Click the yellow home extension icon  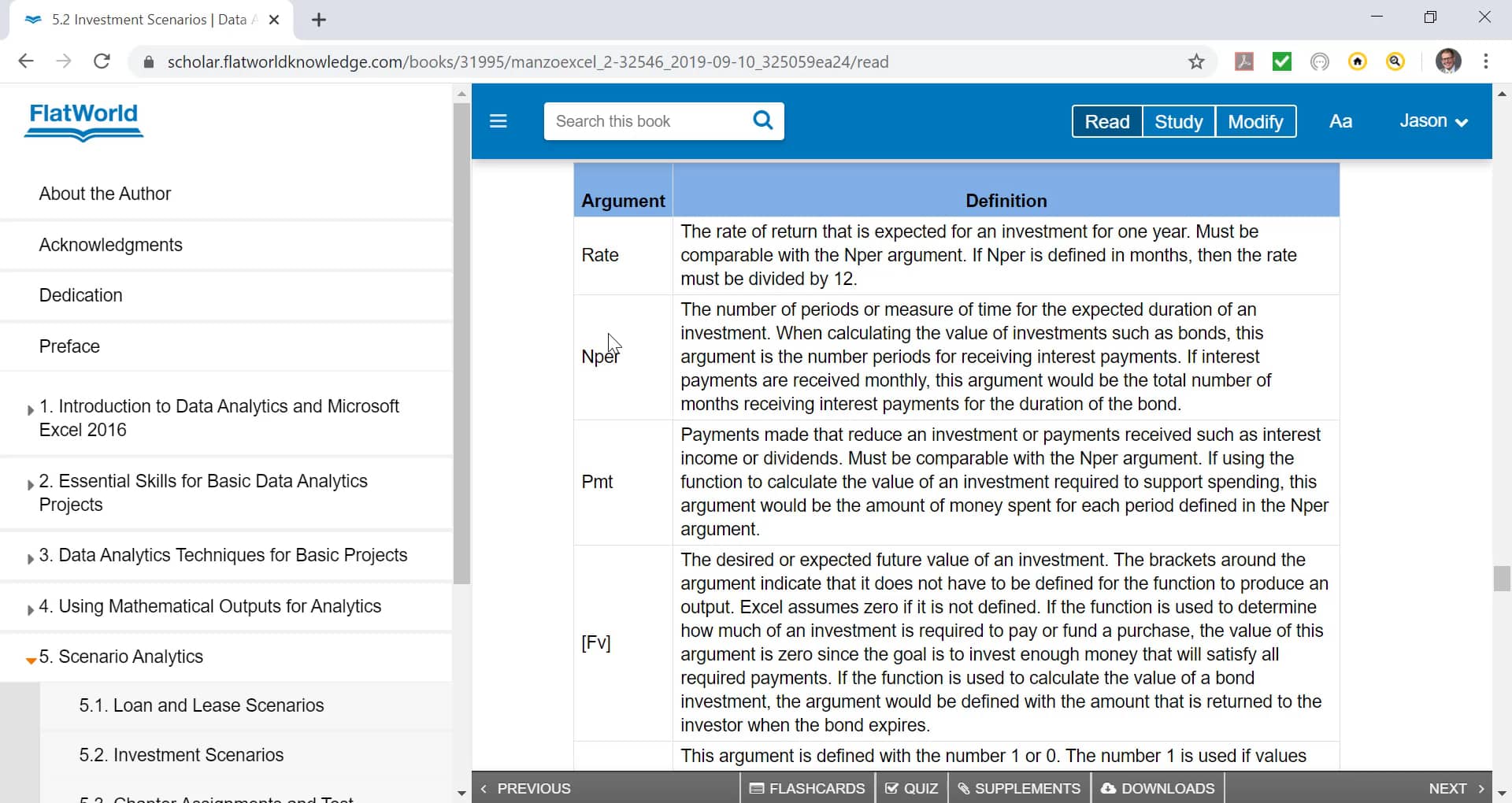[x=1358, y=61]
